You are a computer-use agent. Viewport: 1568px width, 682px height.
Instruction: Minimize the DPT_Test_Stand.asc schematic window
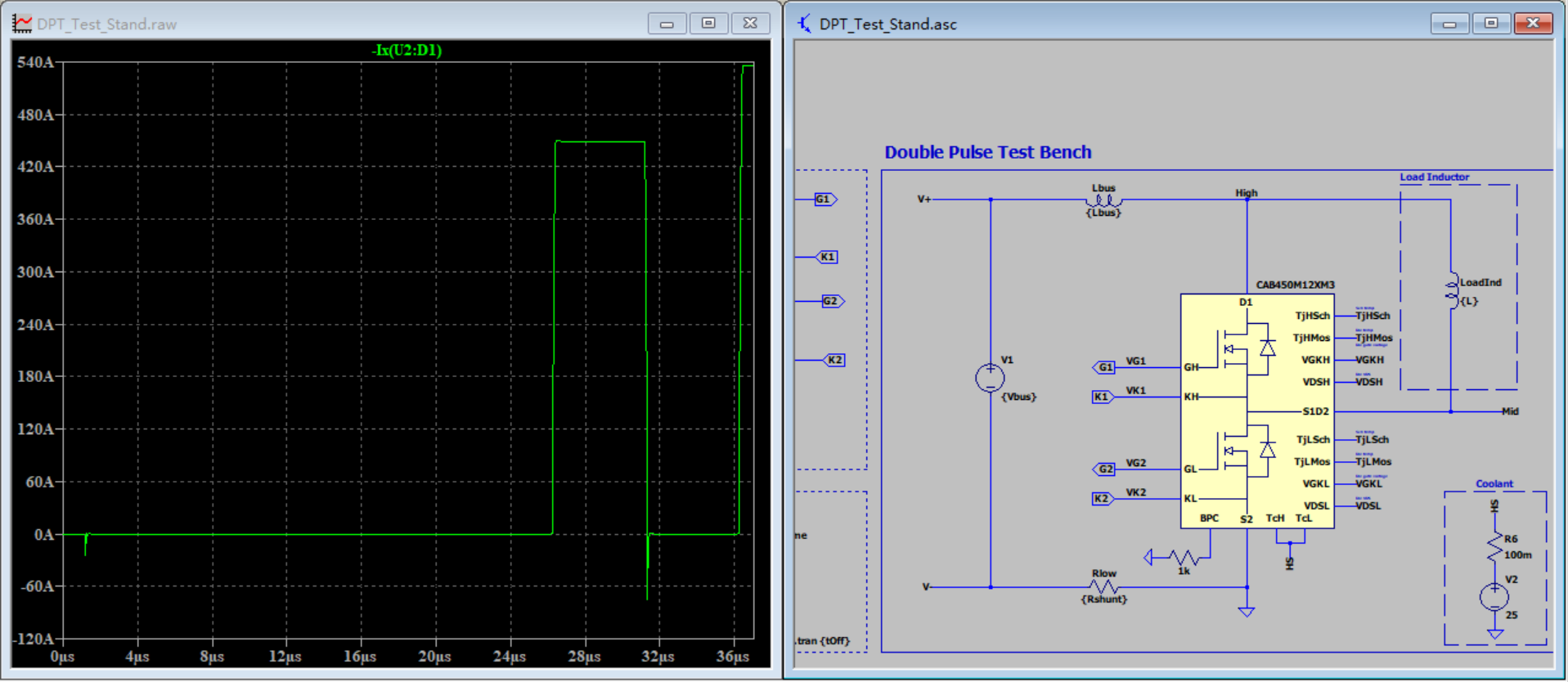point(1449,24)
